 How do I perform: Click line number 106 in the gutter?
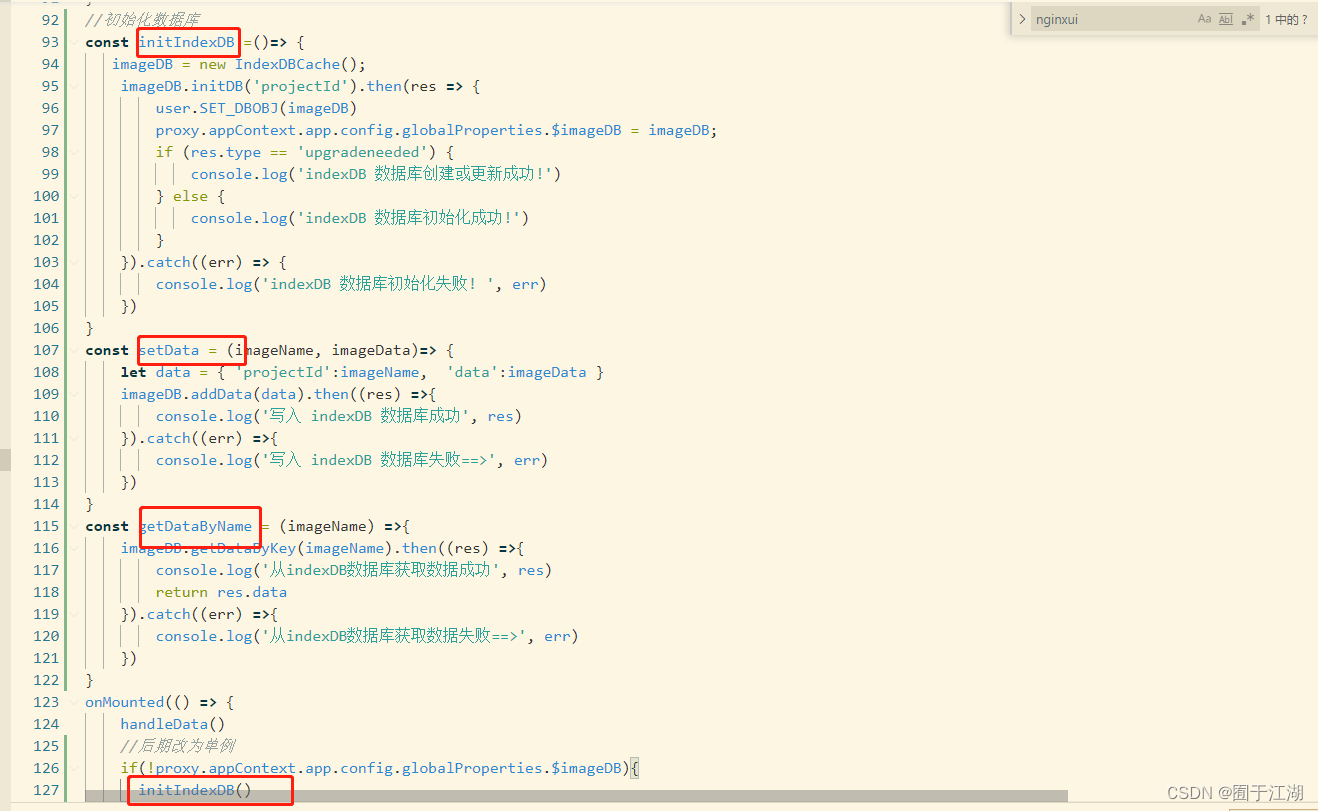point(46,328)
